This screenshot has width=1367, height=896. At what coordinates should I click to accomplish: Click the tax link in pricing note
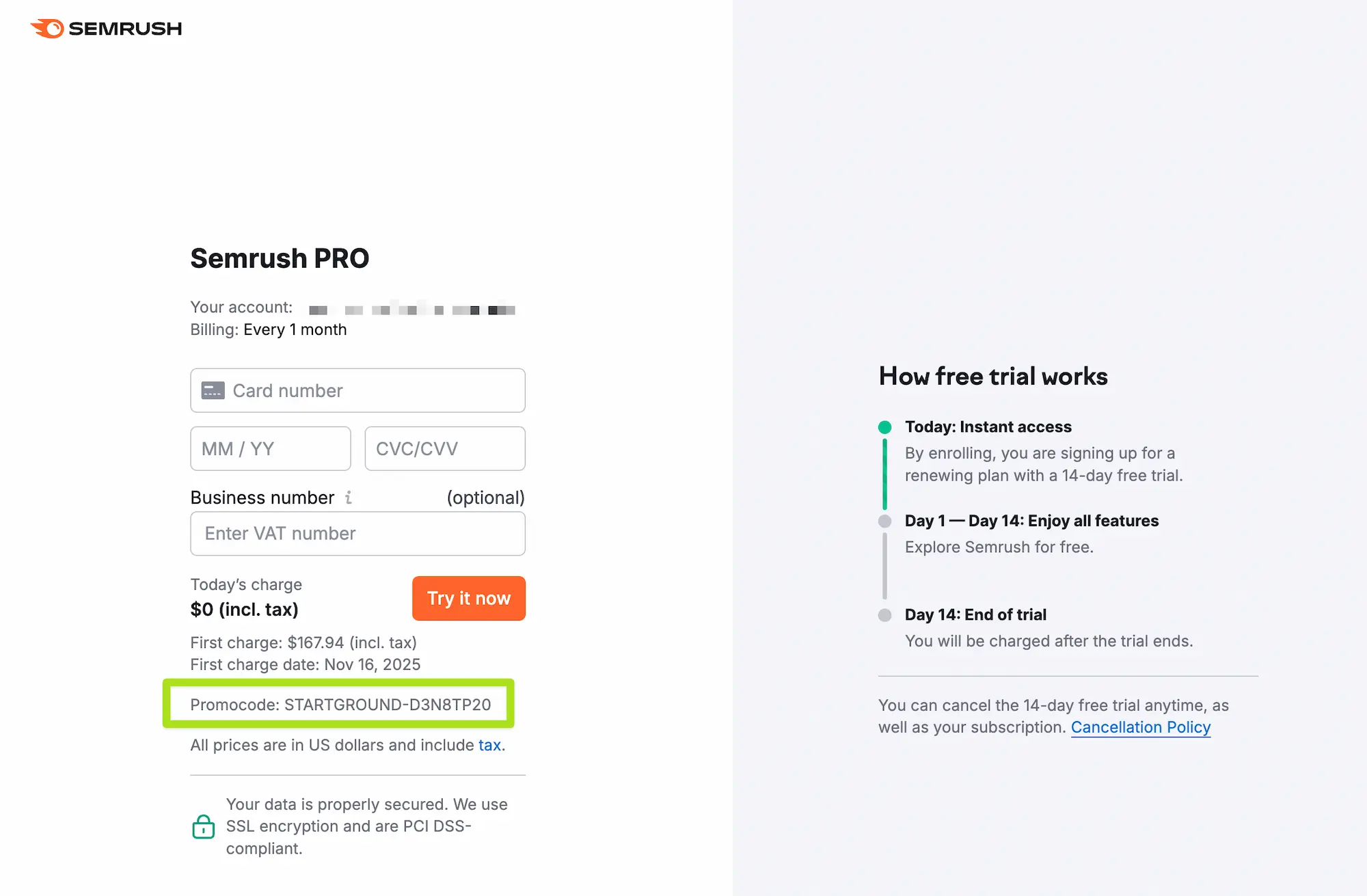489,745
